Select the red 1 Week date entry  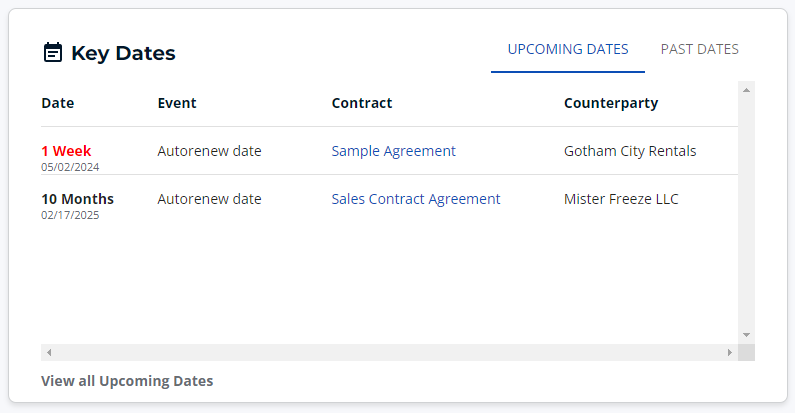coord(66,151)
